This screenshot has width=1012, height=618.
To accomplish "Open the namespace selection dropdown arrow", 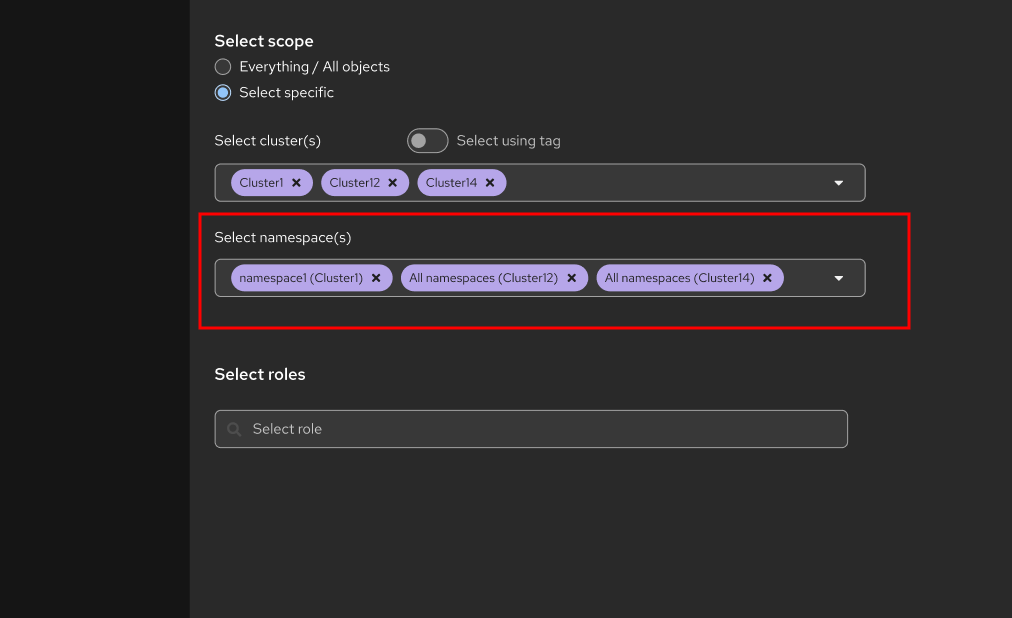I will pyautogui.click(x=839, y=278).
